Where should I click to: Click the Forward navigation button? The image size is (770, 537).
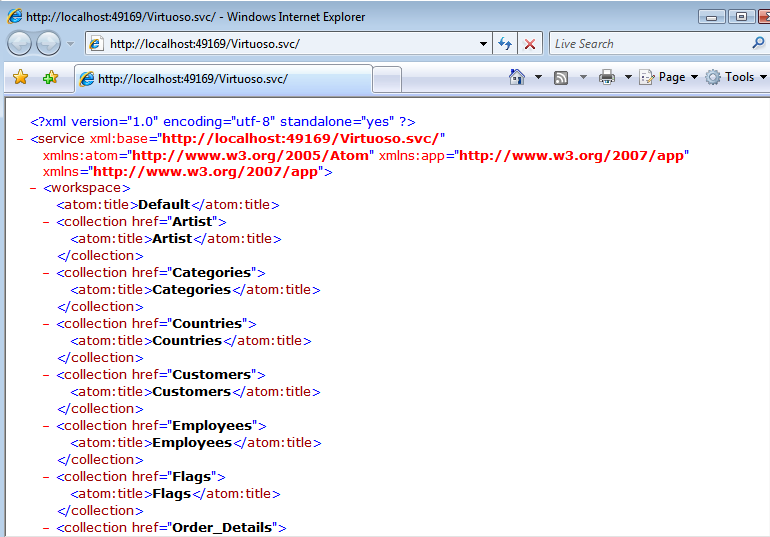47,44
